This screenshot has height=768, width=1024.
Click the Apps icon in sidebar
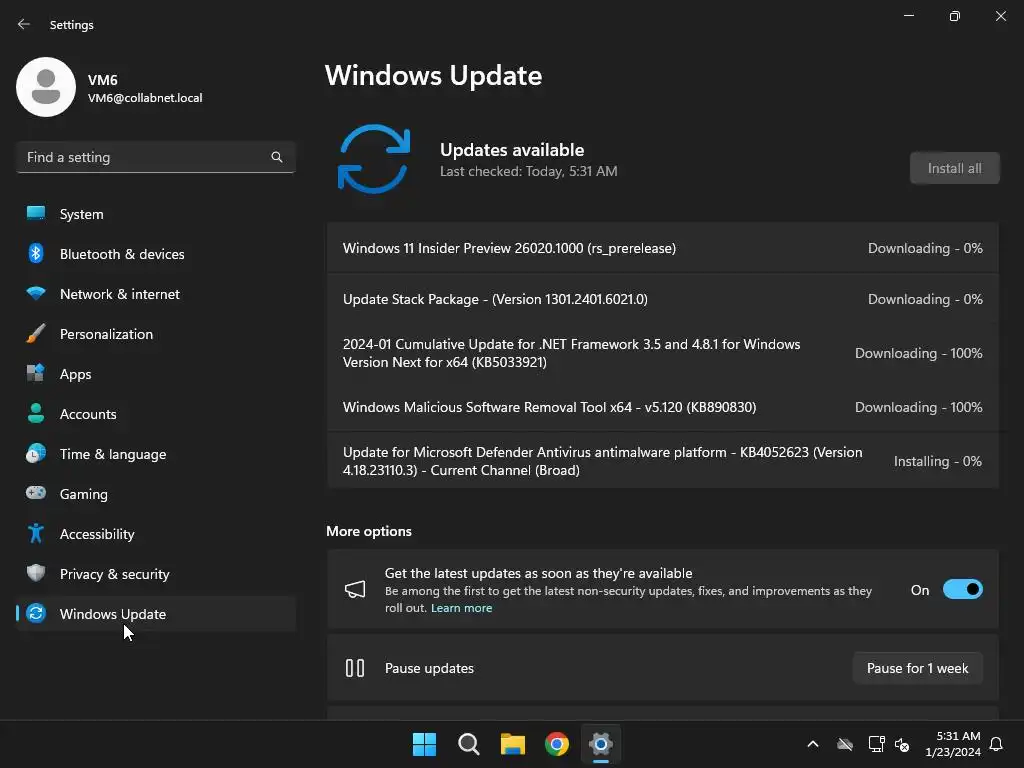coord(36,373)
